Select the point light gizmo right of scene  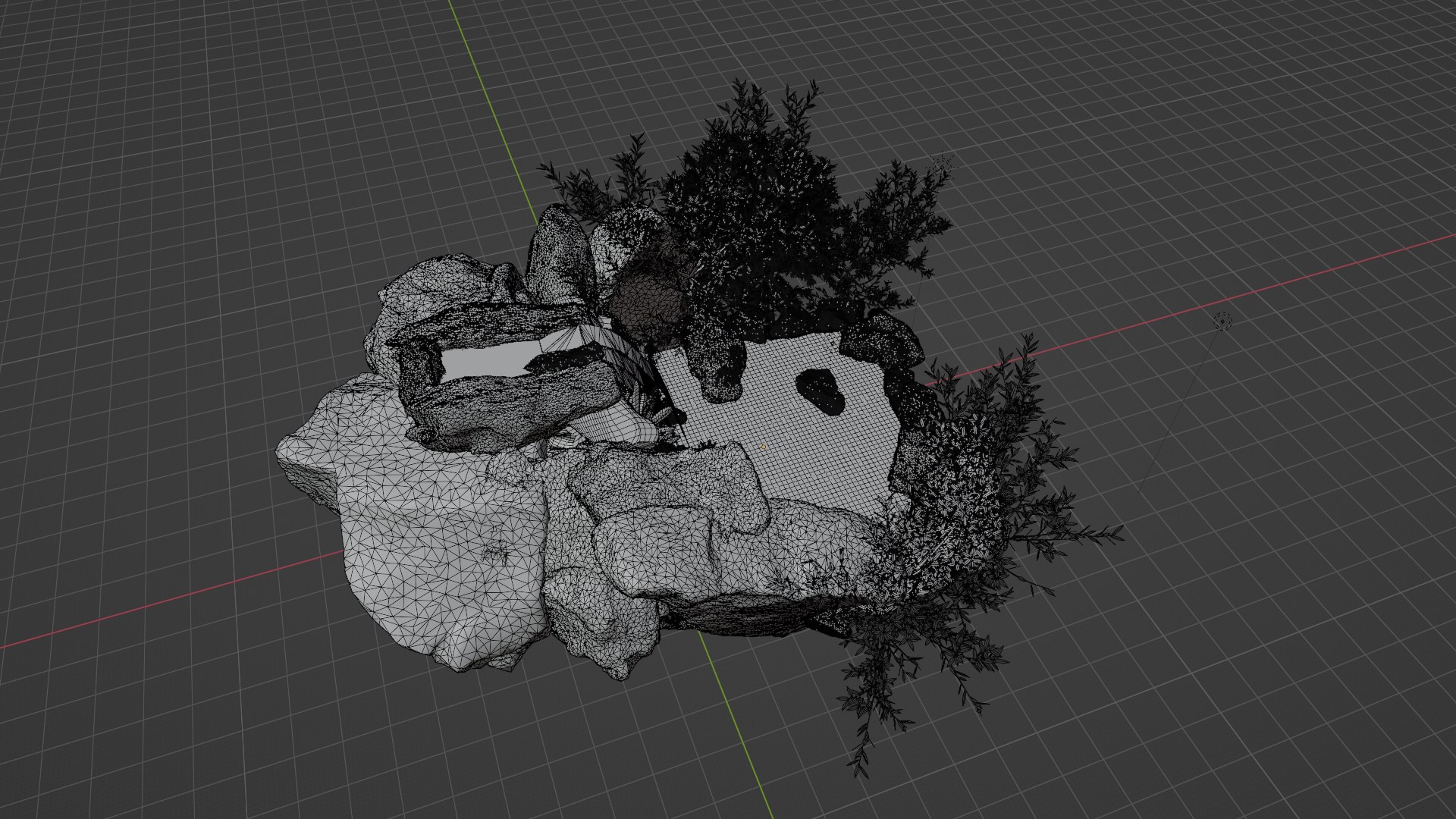(1222, 322)
